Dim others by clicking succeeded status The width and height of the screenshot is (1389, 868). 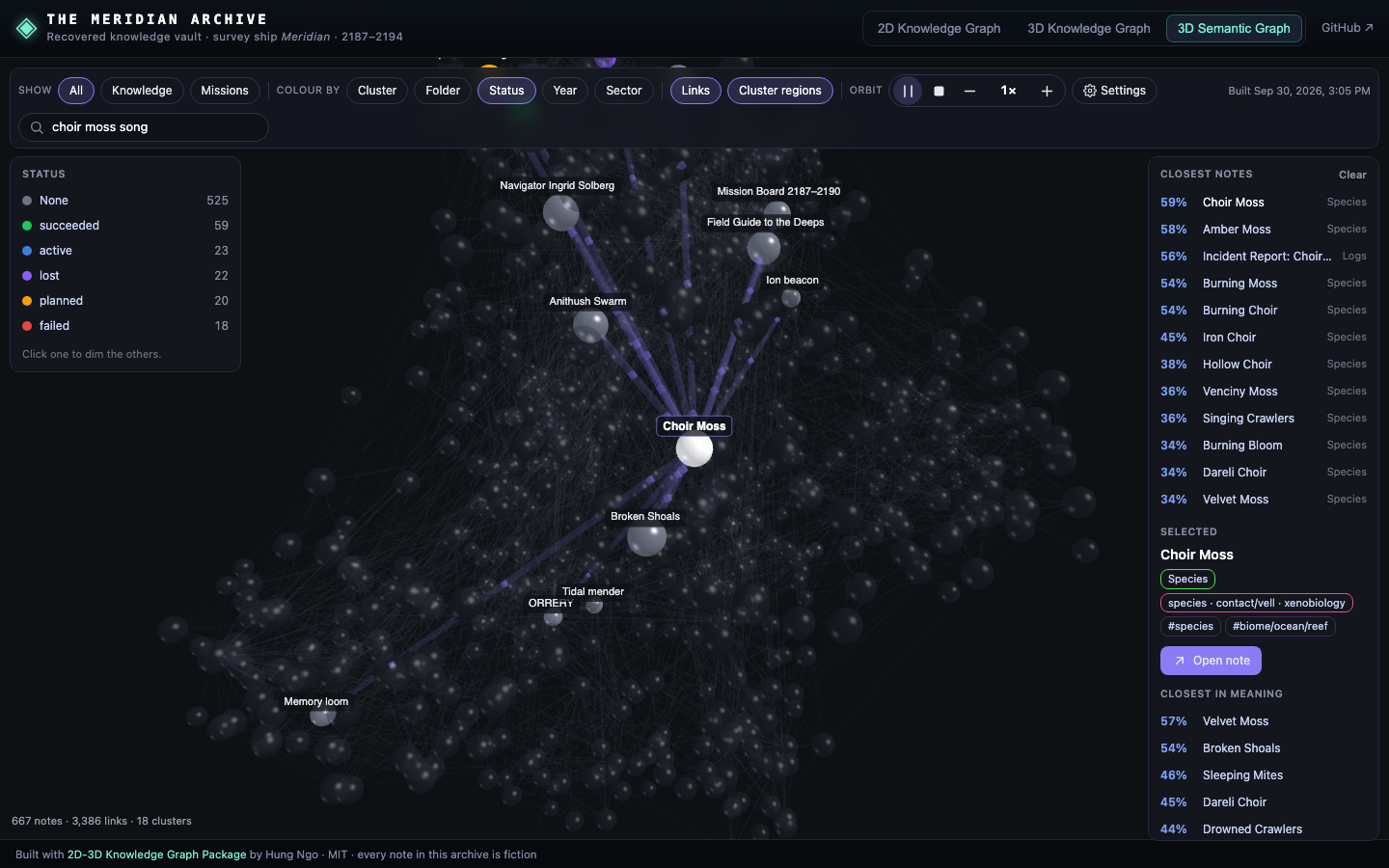125,226
